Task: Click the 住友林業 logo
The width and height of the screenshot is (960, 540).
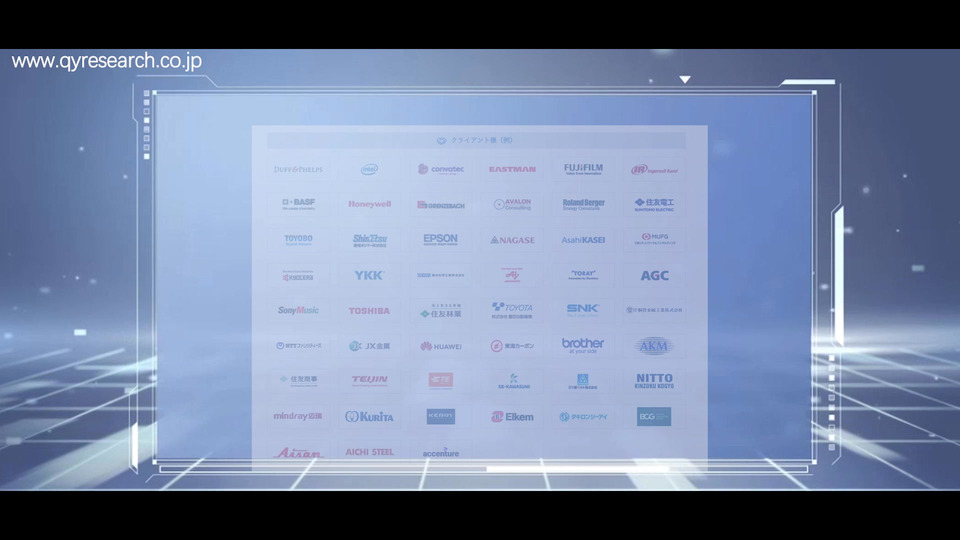Action: (x=441, y=311)
